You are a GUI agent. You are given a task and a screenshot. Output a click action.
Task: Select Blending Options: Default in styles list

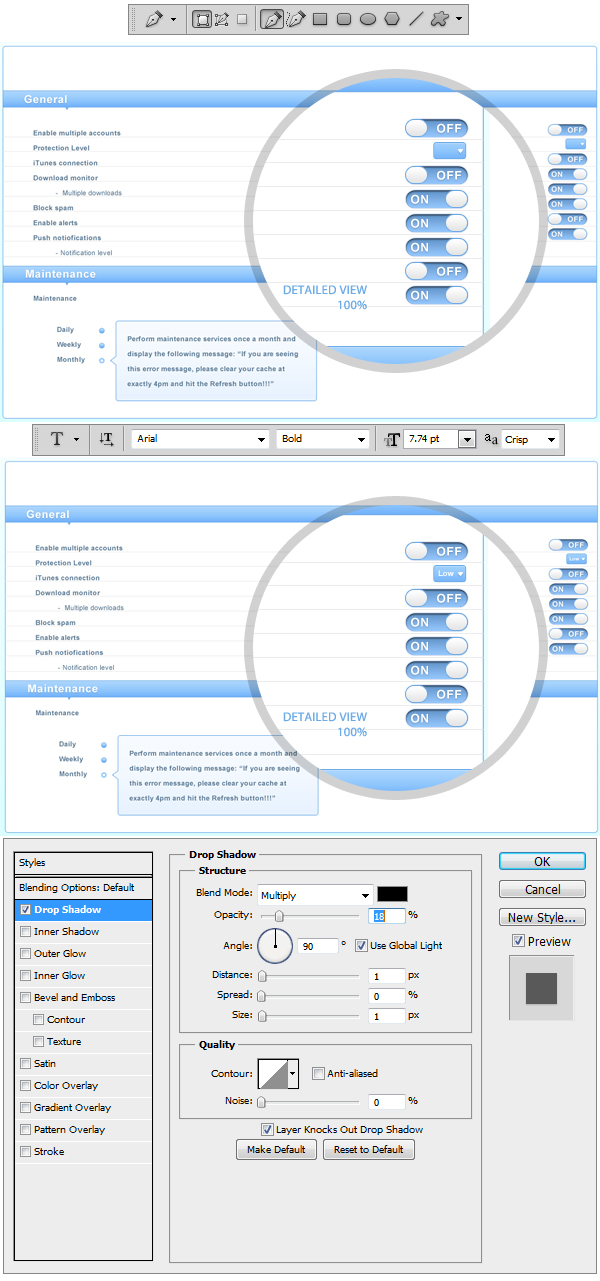click(x=77, y=888)
